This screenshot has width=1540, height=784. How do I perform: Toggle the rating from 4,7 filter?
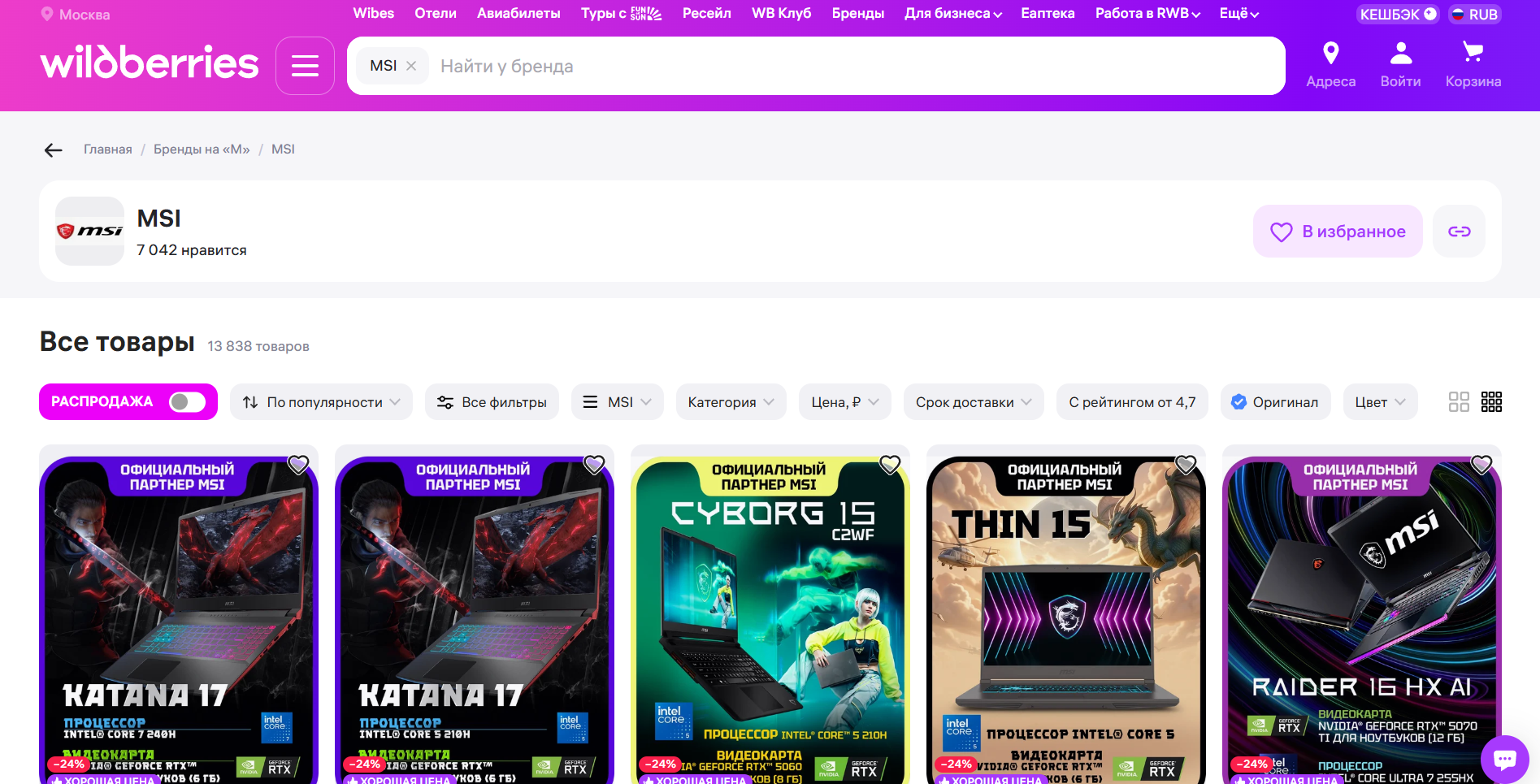[x=1132, y=402]
